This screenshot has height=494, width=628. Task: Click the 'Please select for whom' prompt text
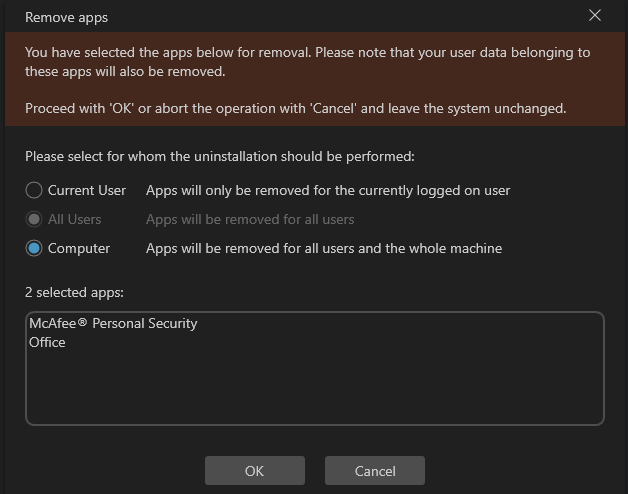click(x=220, y=156)
